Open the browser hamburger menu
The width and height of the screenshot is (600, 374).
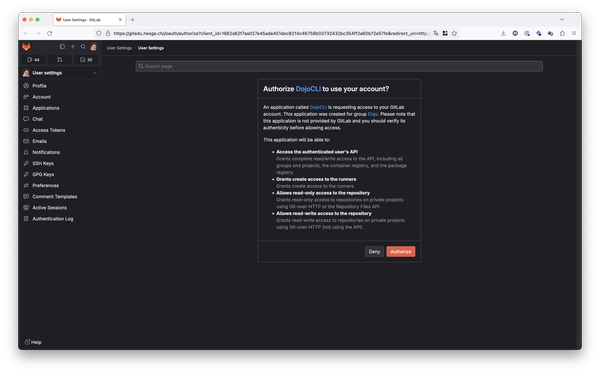574,33
